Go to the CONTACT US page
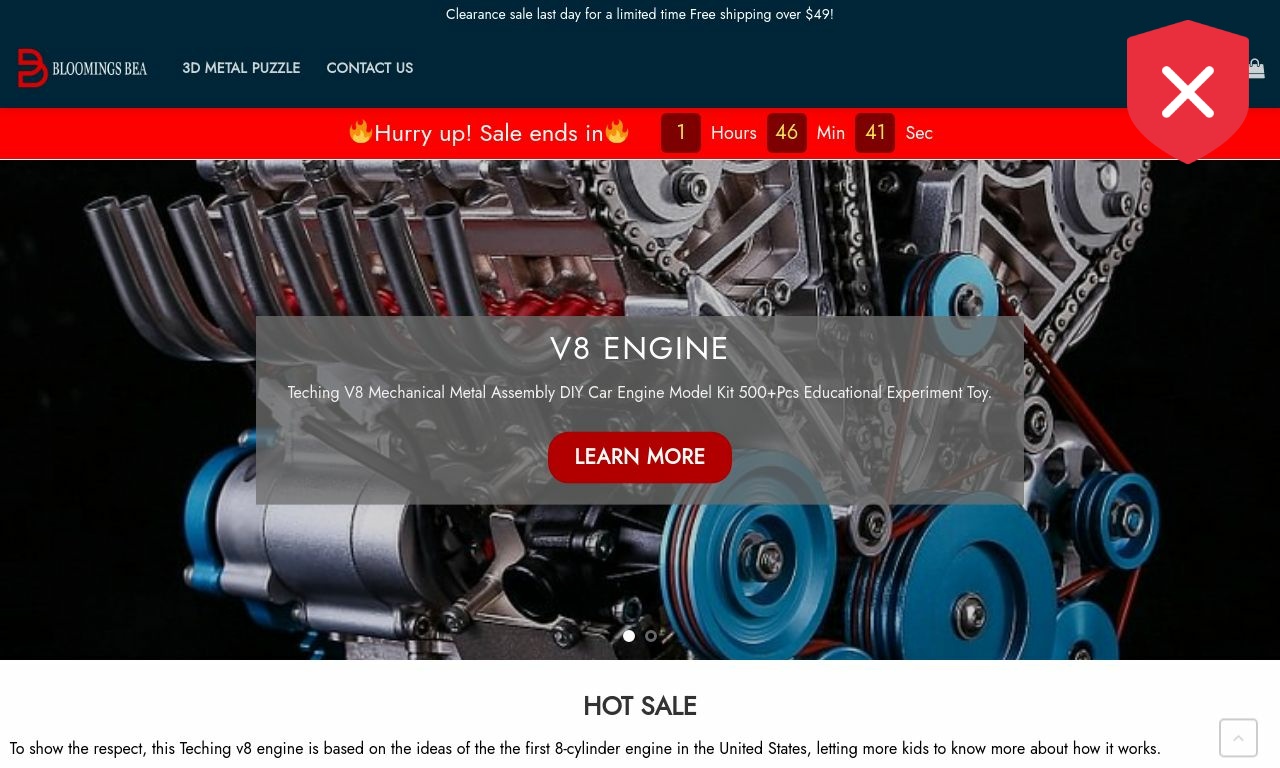1280x768 pixels. 369,68
